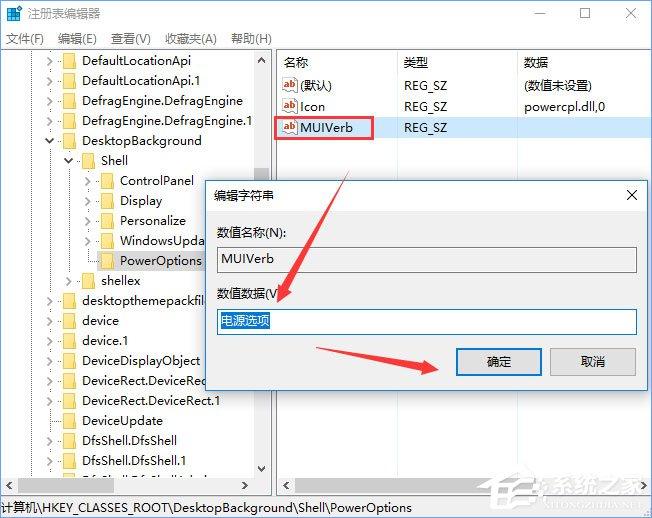652x518 pixels.
Task: Click the DeviceDisplayObject folder icon
Action: point(69,361)
